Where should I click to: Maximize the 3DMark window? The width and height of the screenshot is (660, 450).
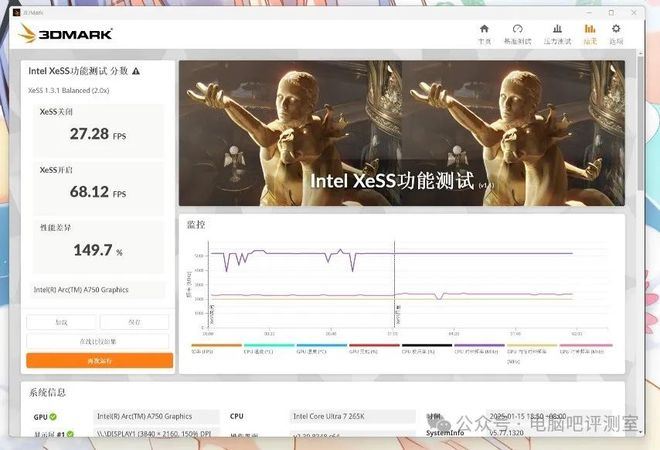point(611,13)
